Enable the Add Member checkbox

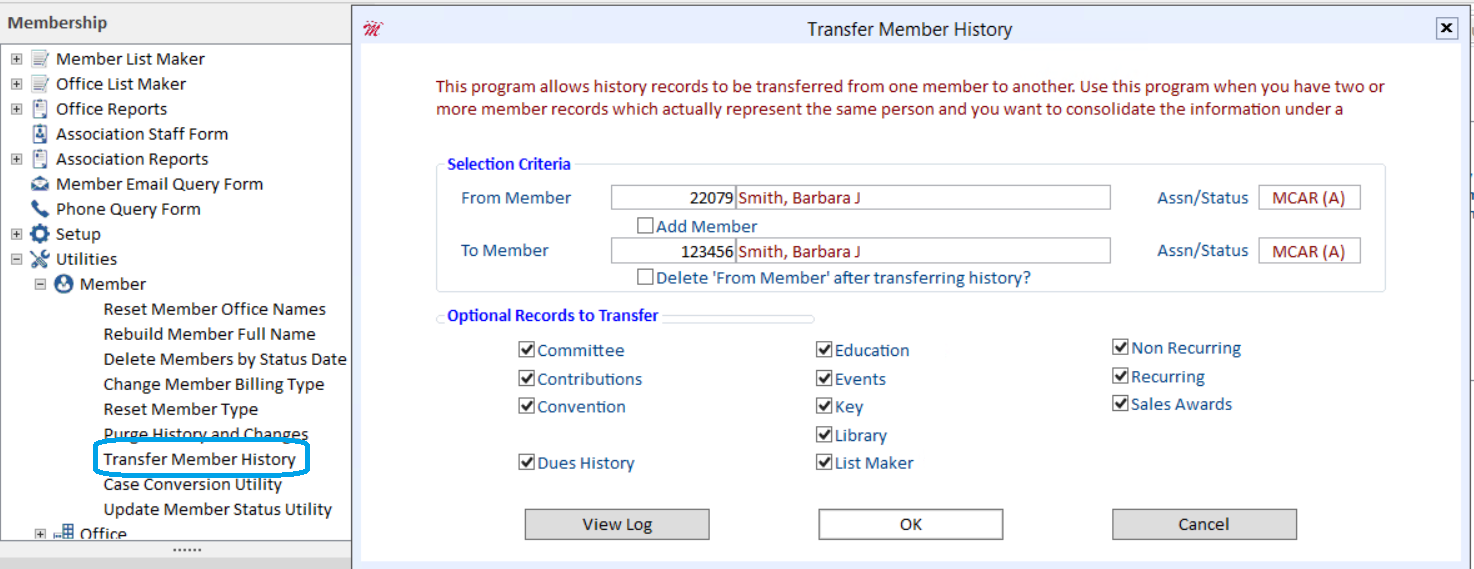[646, 226]
